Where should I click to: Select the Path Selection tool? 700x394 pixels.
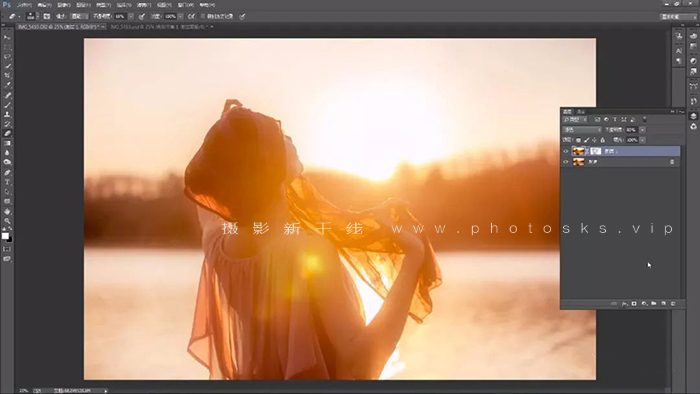[7, 192]
